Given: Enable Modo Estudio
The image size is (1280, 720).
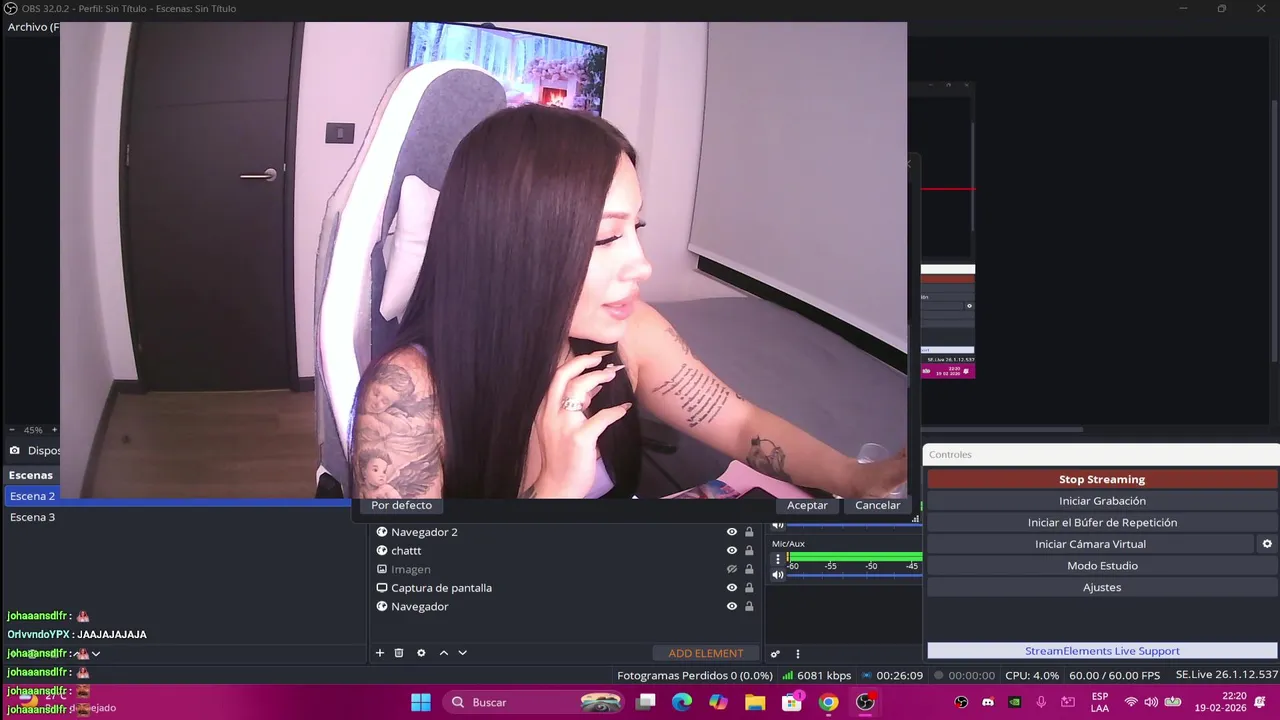Looking at the screenshot, I should click(x=1102, y=566).
